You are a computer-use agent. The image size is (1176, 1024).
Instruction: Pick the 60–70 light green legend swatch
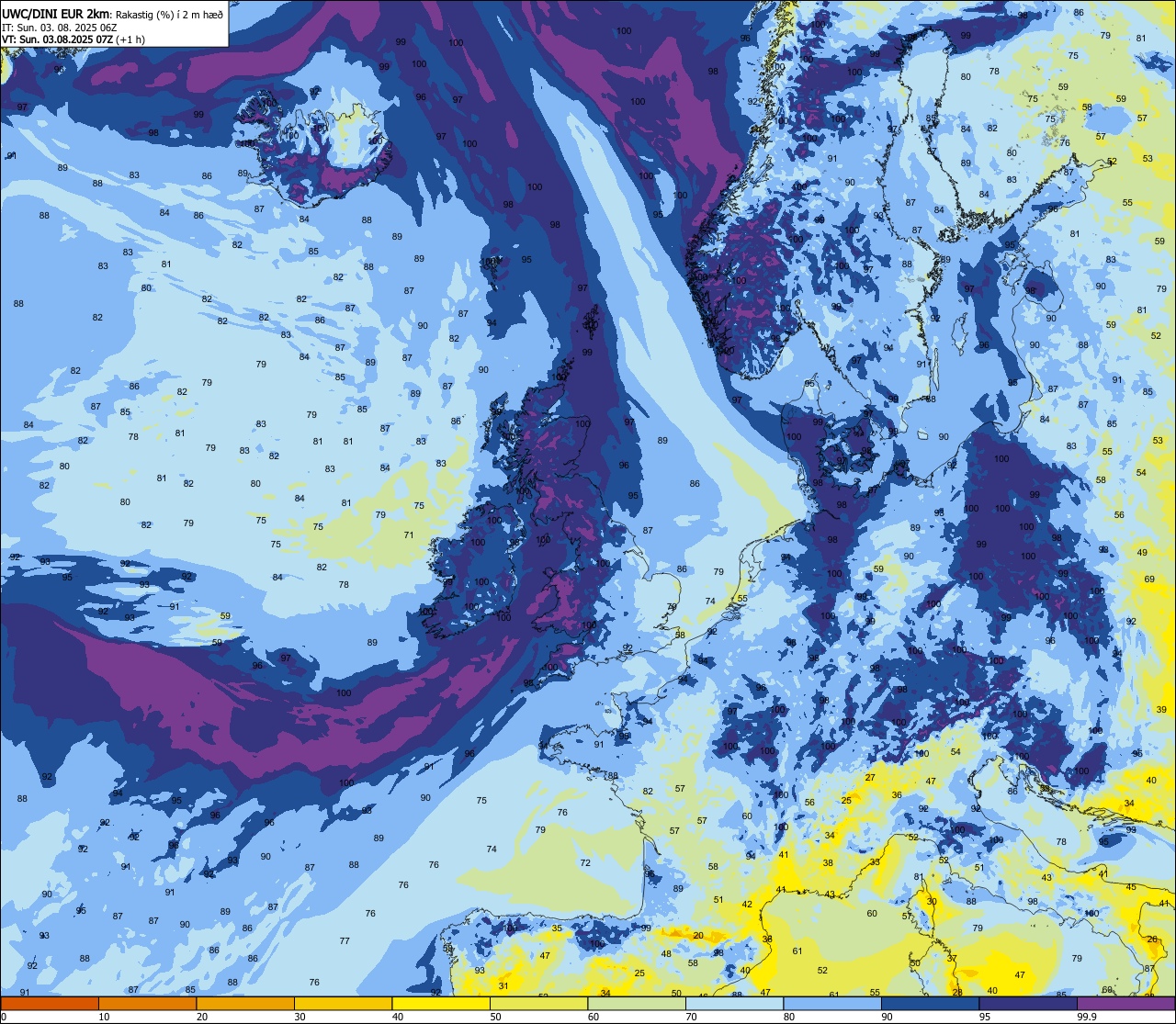pos(637,1003)
